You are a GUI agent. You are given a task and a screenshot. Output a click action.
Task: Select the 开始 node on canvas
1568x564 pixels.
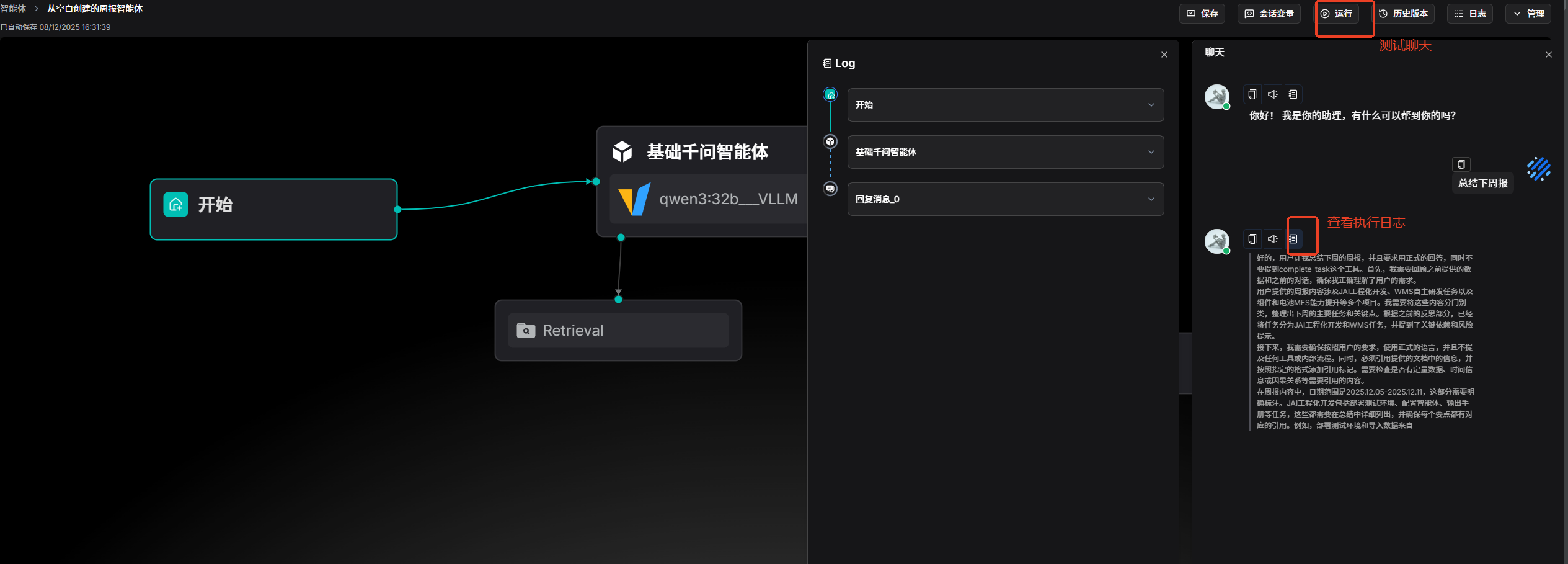pos(273,209)
